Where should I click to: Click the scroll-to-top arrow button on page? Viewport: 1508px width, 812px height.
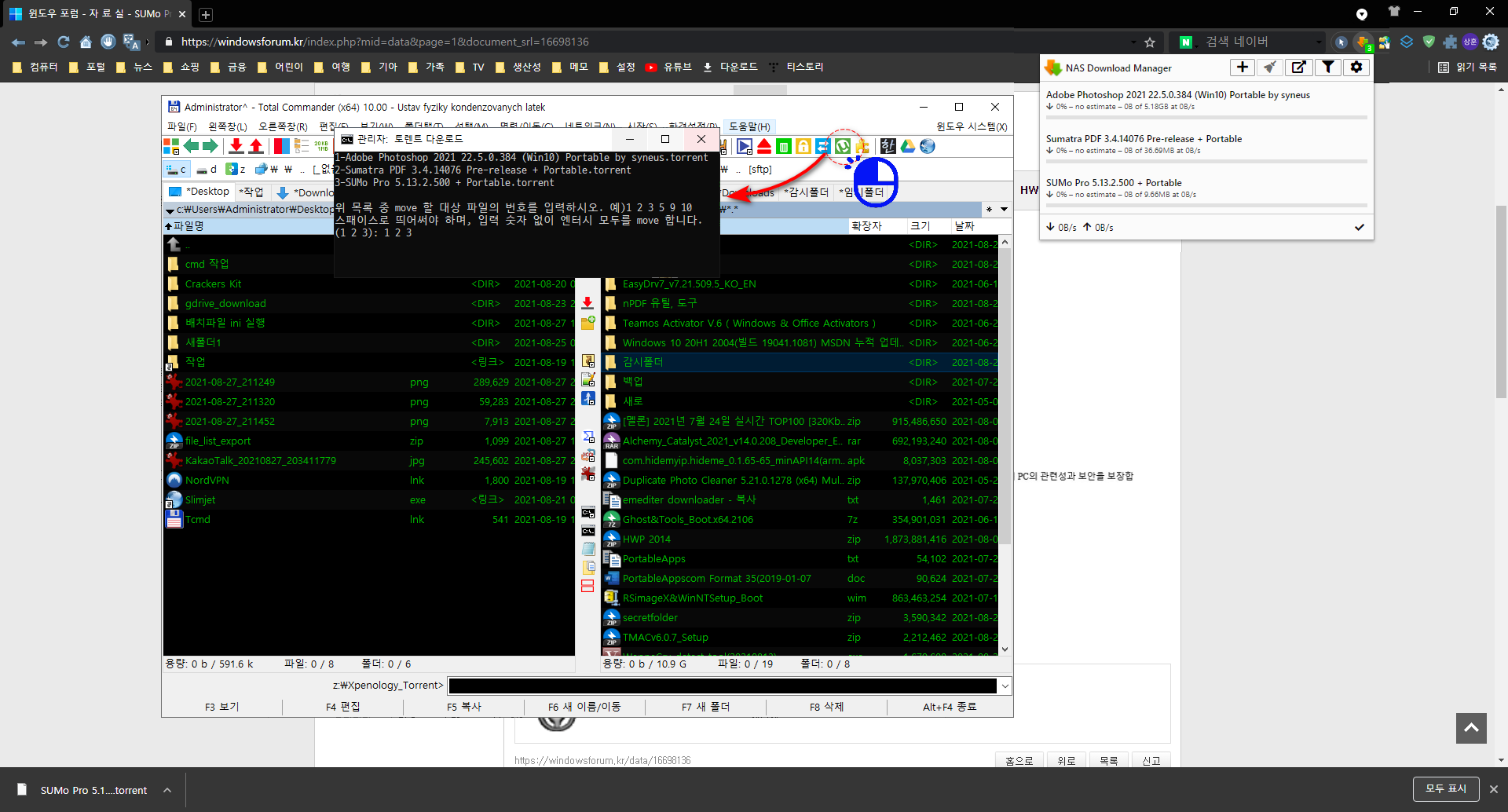point(1471,728)
